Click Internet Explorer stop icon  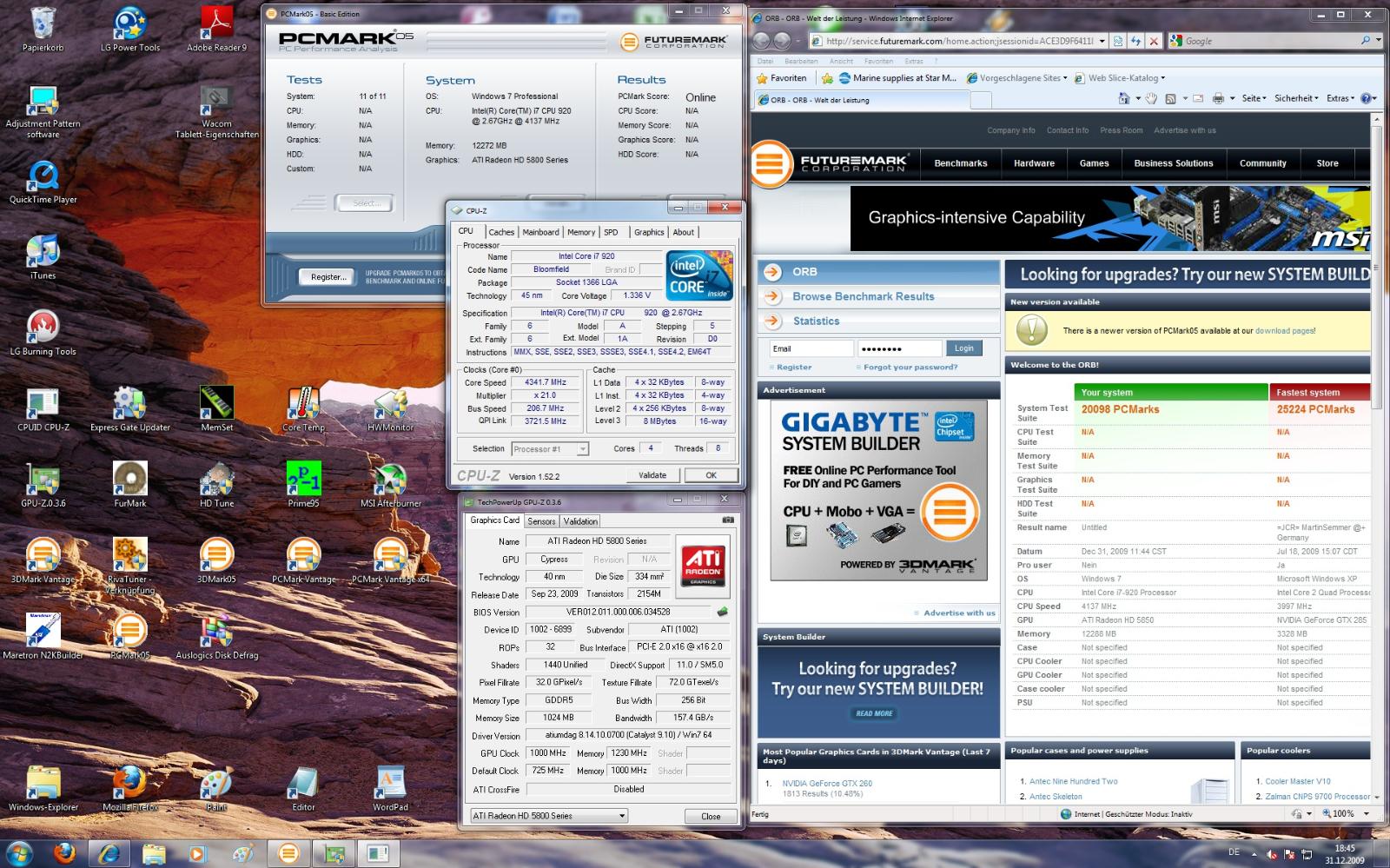coord(1154,41)
